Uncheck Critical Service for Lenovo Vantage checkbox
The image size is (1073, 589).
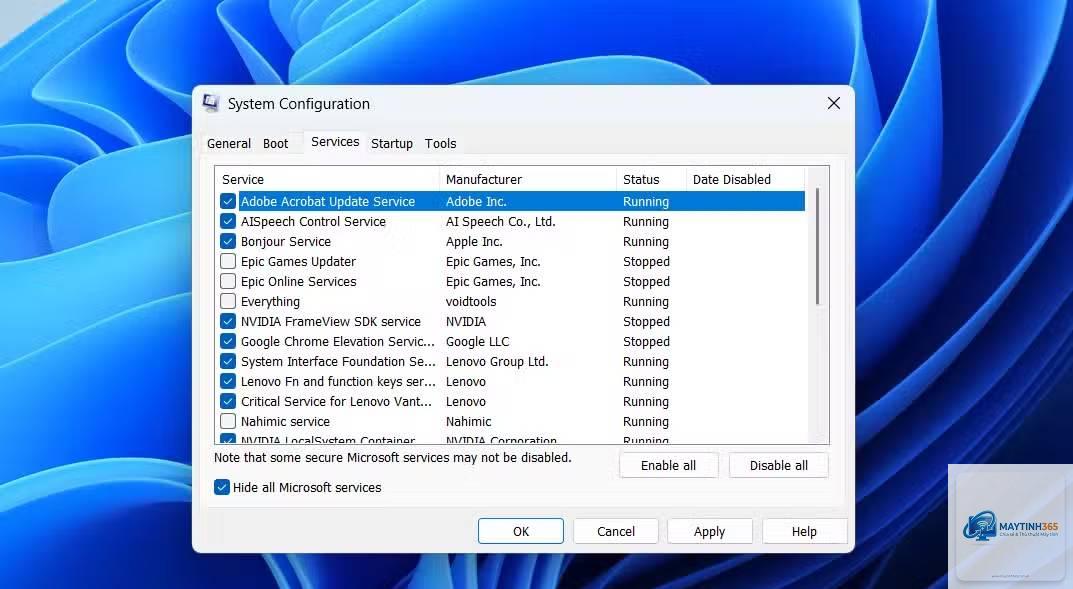[x=228, y=401]
